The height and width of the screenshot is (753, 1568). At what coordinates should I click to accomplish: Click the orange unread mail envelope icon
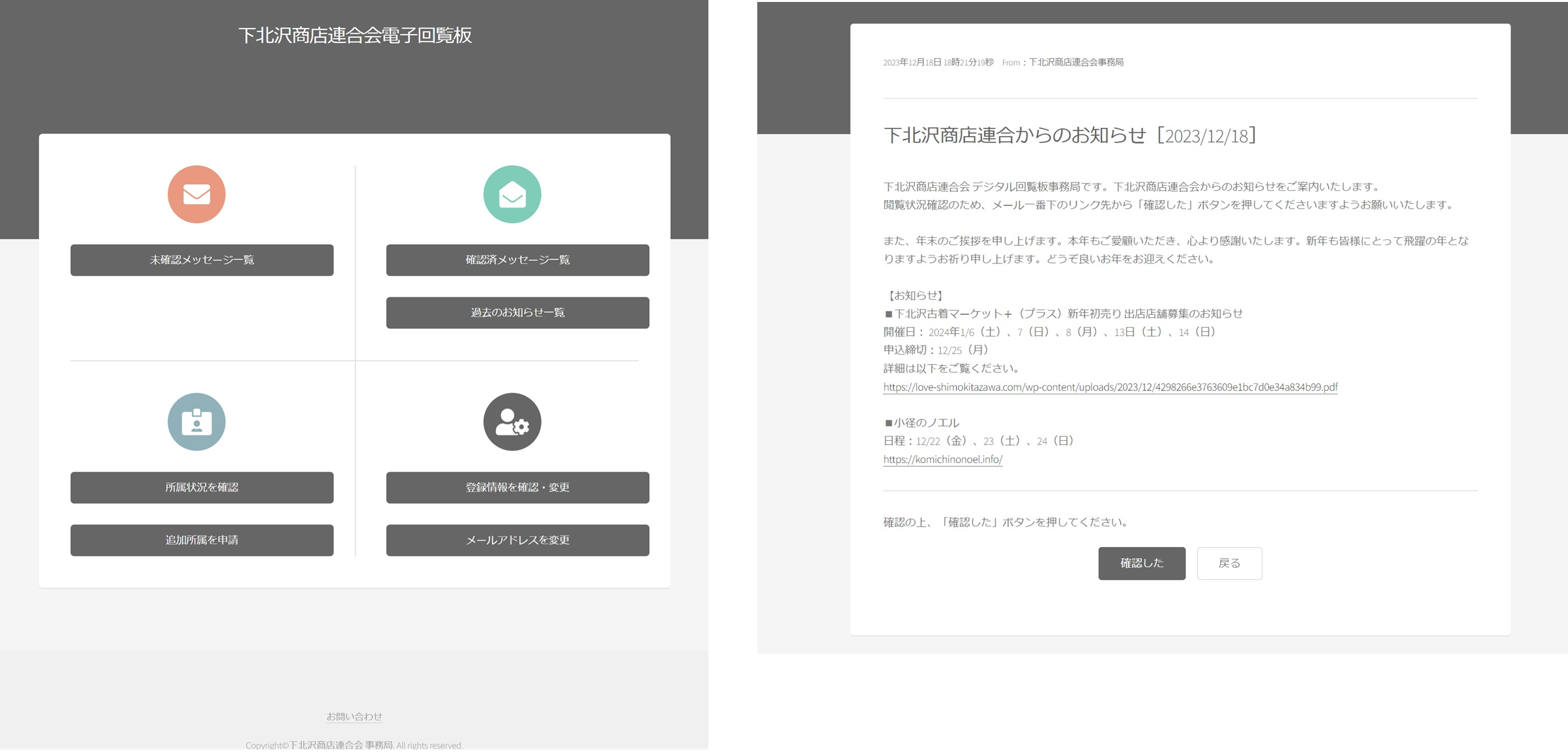(x=196, y=194)
